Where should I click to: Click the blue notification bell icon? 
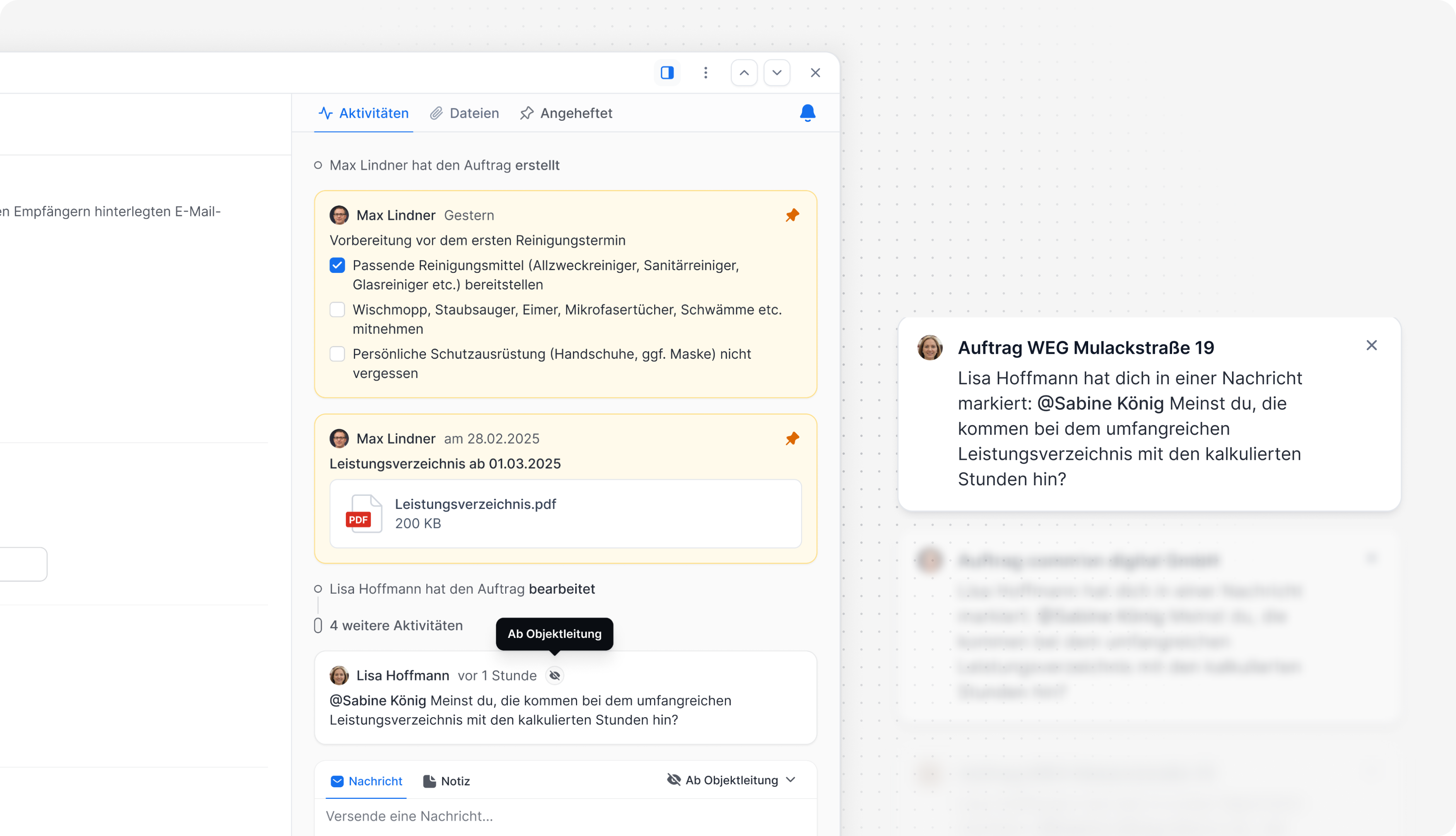pos(807,113)
